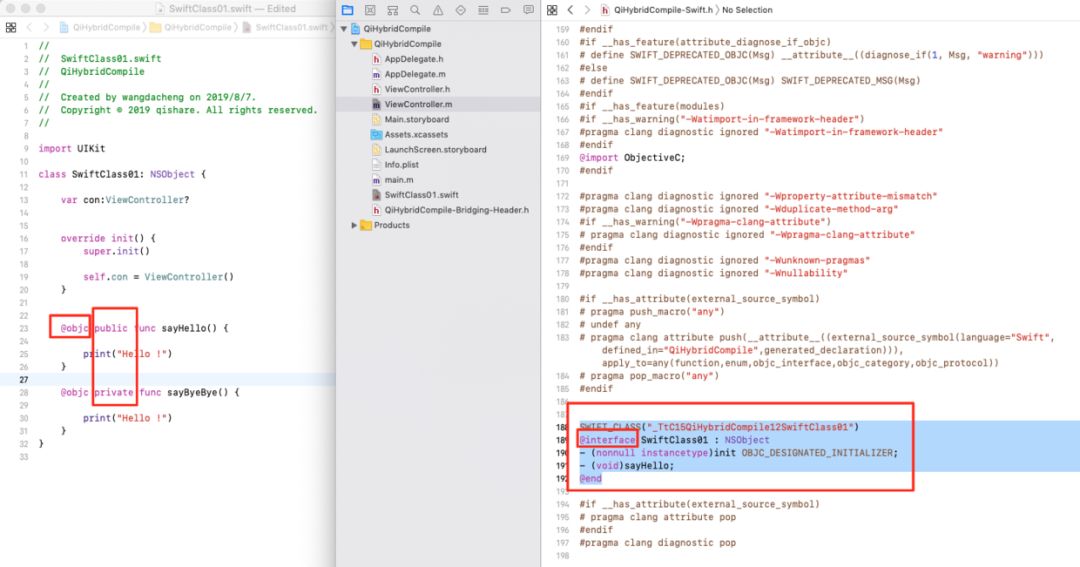Click header icon beside QiHybridCompile-Swift.h breadcrumb
The width and height of the screenshot is (1080, 567).
605,10
